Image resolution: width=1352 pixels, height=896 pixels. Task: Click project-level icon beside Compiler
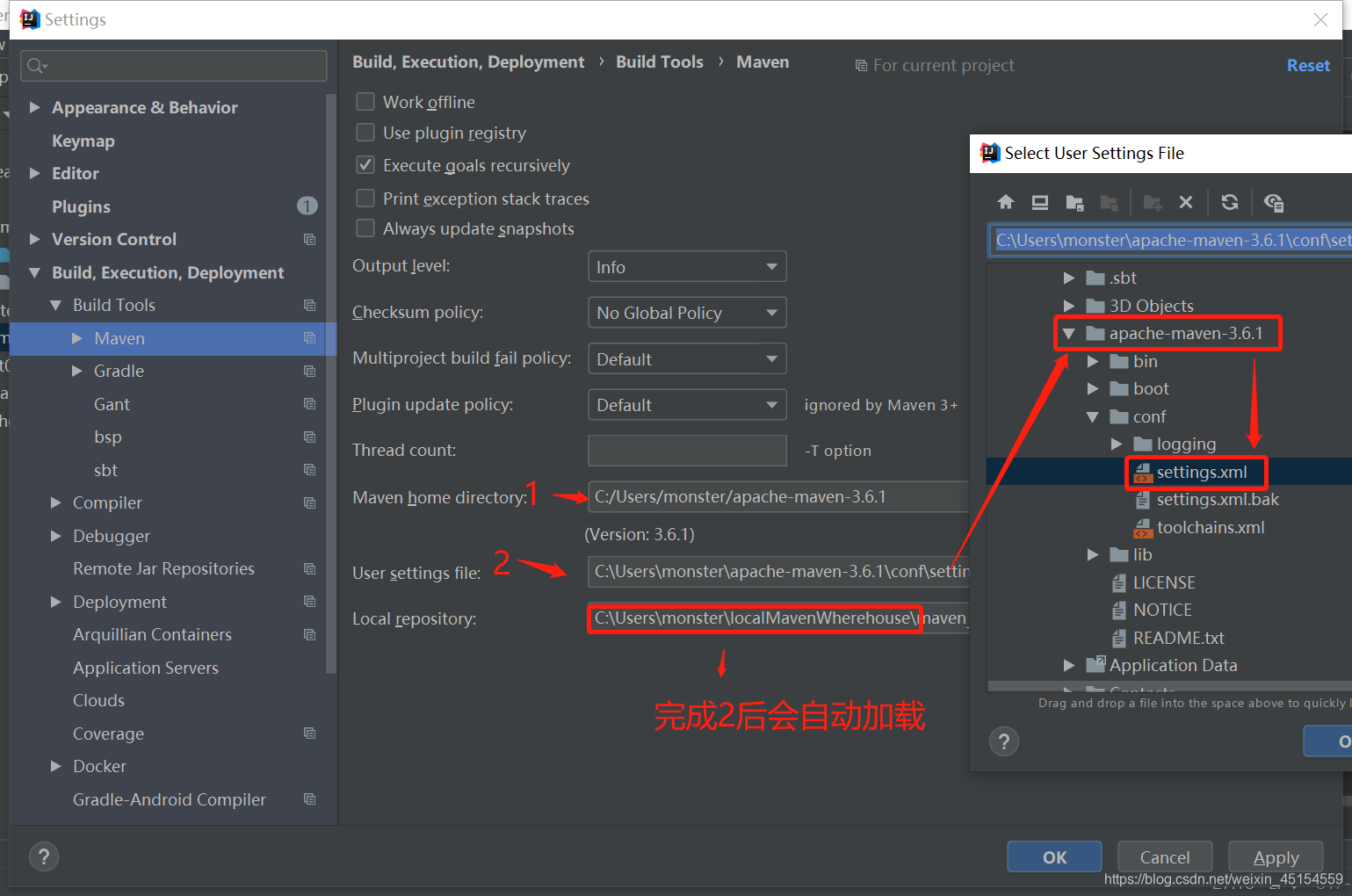(x=309, y=503)
